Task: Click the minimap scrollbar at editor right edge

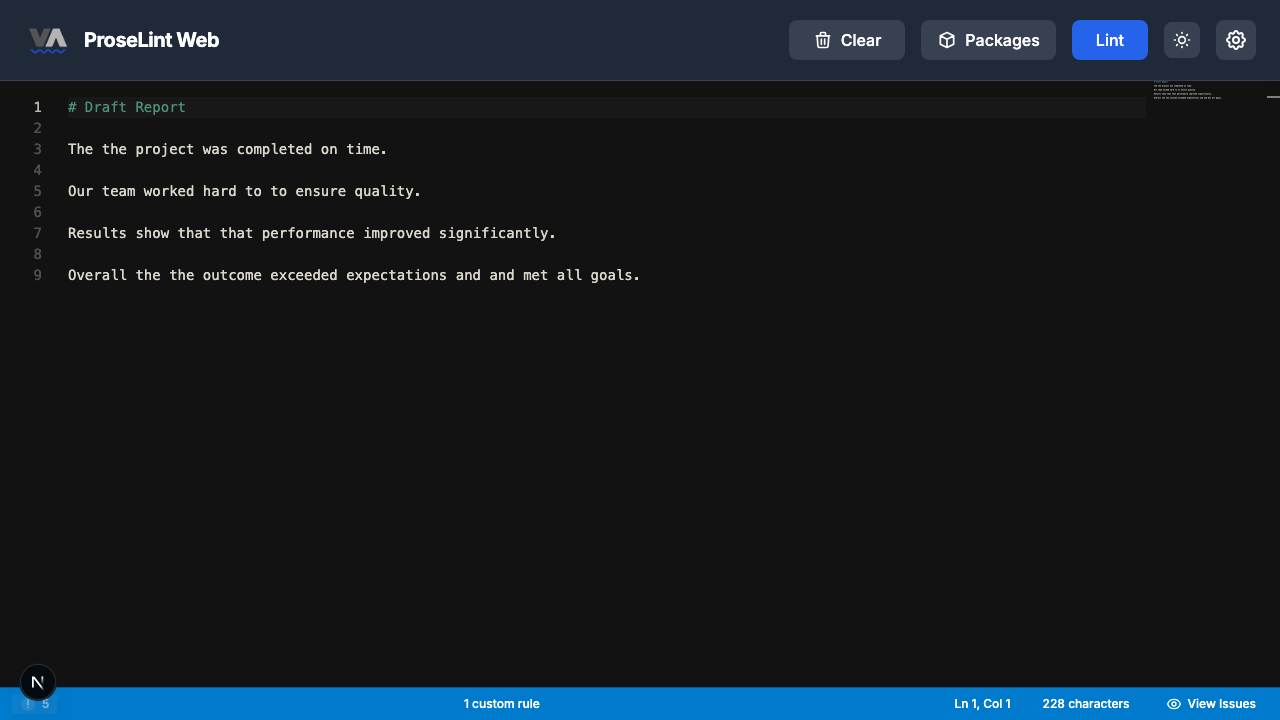Action: point(1274,95)
